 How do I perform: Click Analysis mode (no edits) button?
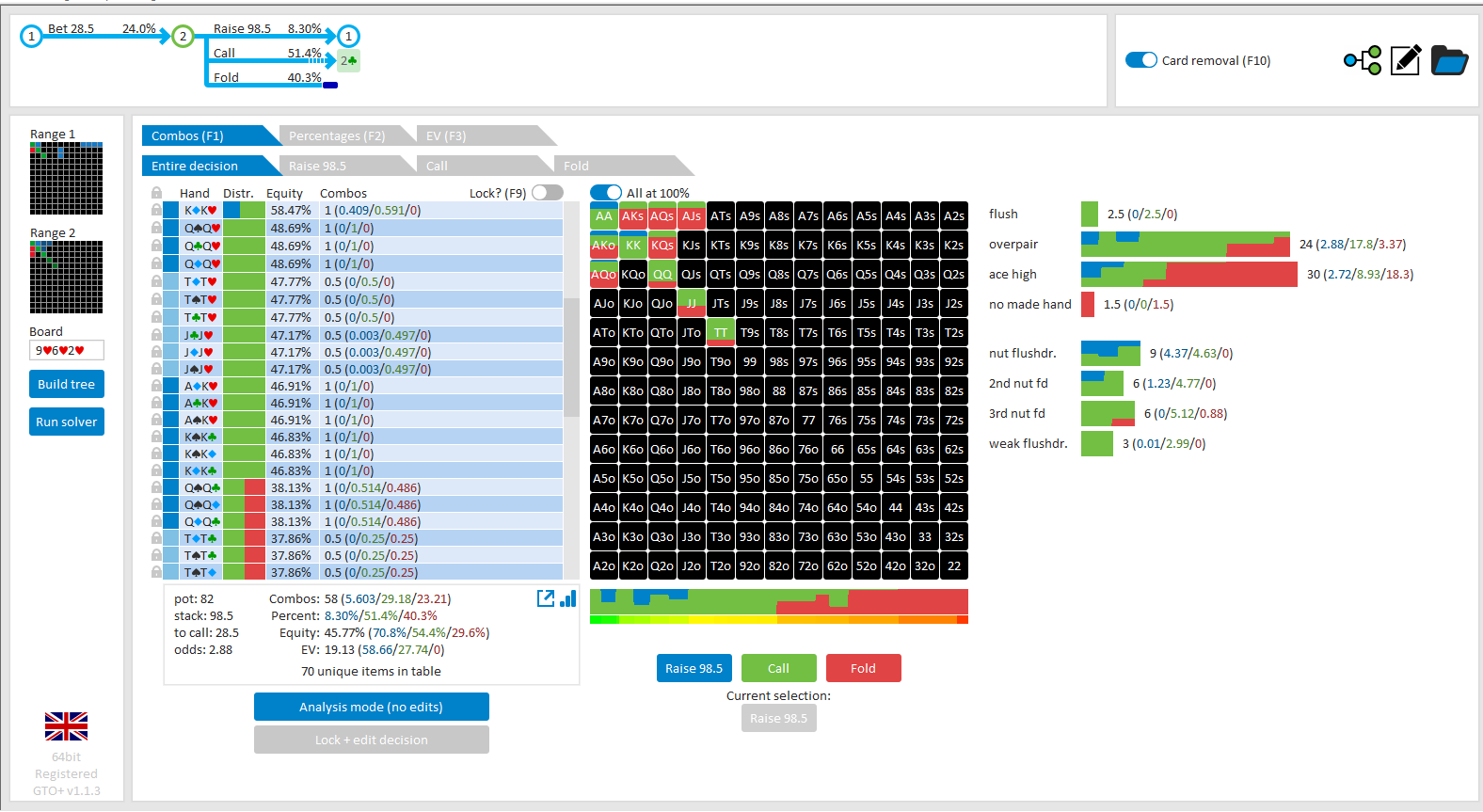tap(371, 707)
